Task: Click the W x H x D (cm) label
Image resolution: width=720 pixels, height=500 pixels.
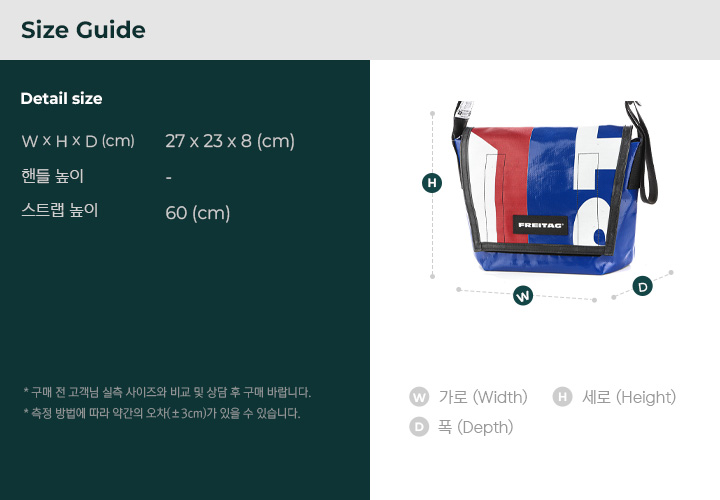Action: (x=78, y=141)
